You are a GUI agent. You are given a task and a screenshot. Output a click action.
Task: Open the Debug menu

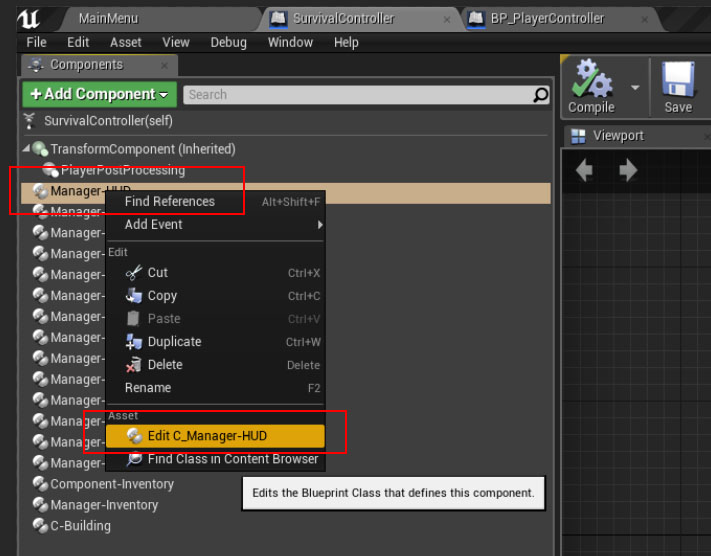[228, 42]
